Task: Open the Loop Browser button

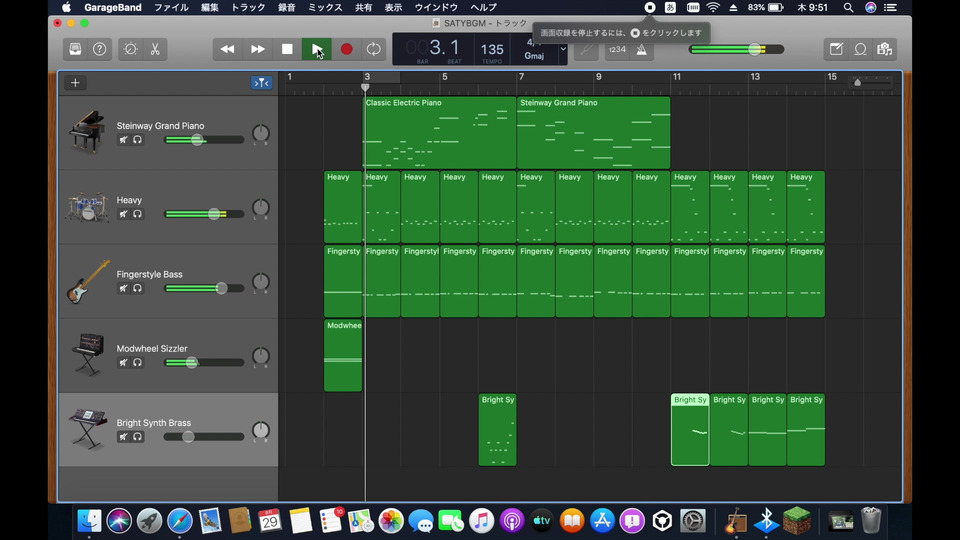Action: [x=860, y=49]
